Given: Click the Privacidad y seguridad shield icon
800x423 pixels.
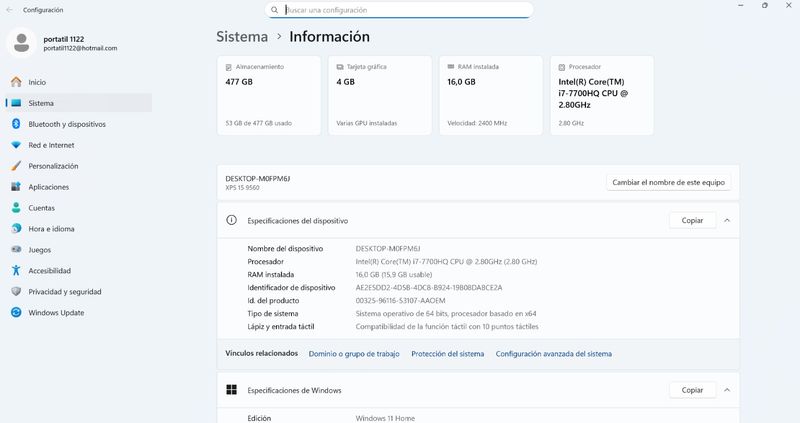Looking at the screenshot, I should point(16,291).
